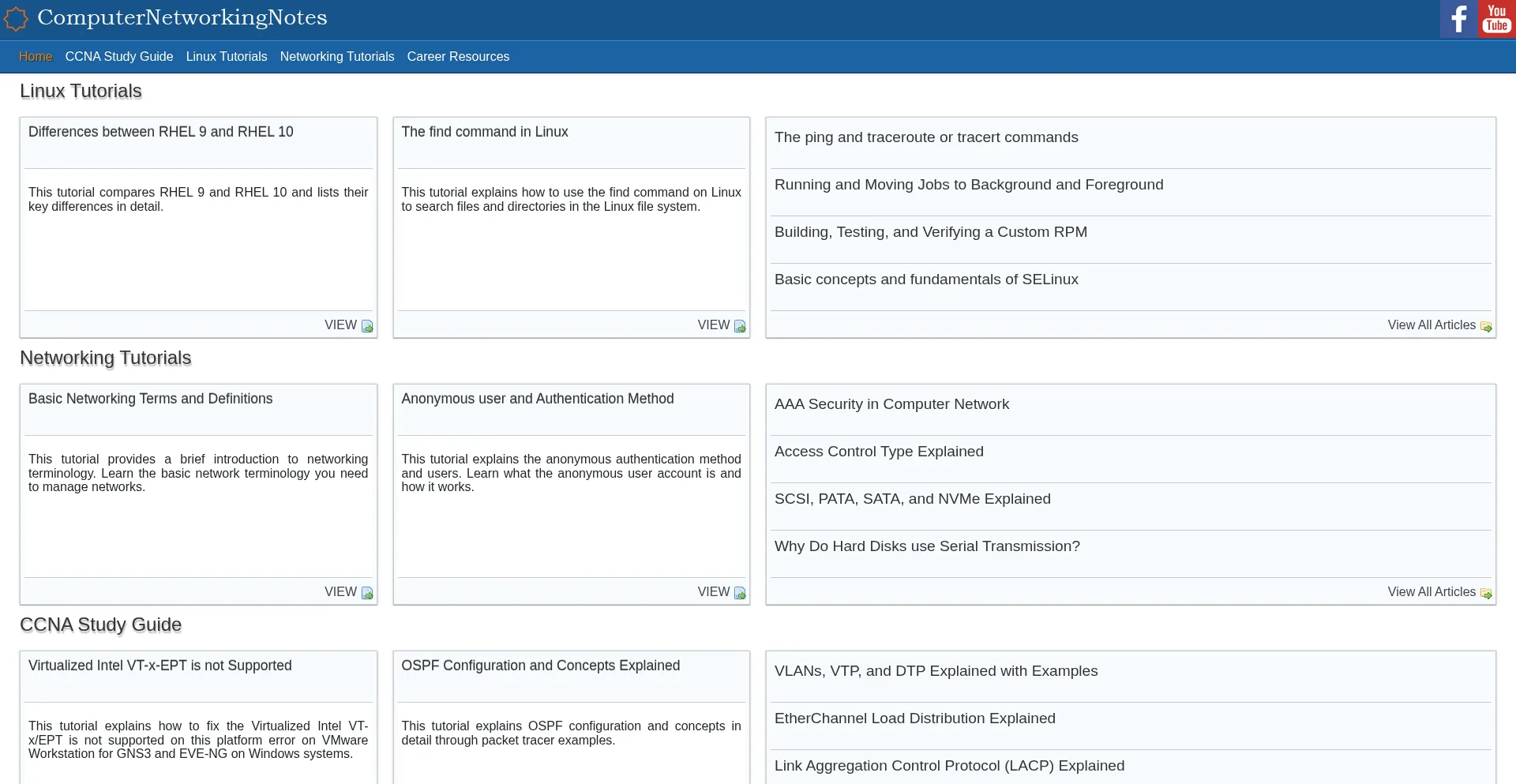Click arrow icon beside find command VIEW
This screenshot has width=1516, height=784.
coord(740,326)
